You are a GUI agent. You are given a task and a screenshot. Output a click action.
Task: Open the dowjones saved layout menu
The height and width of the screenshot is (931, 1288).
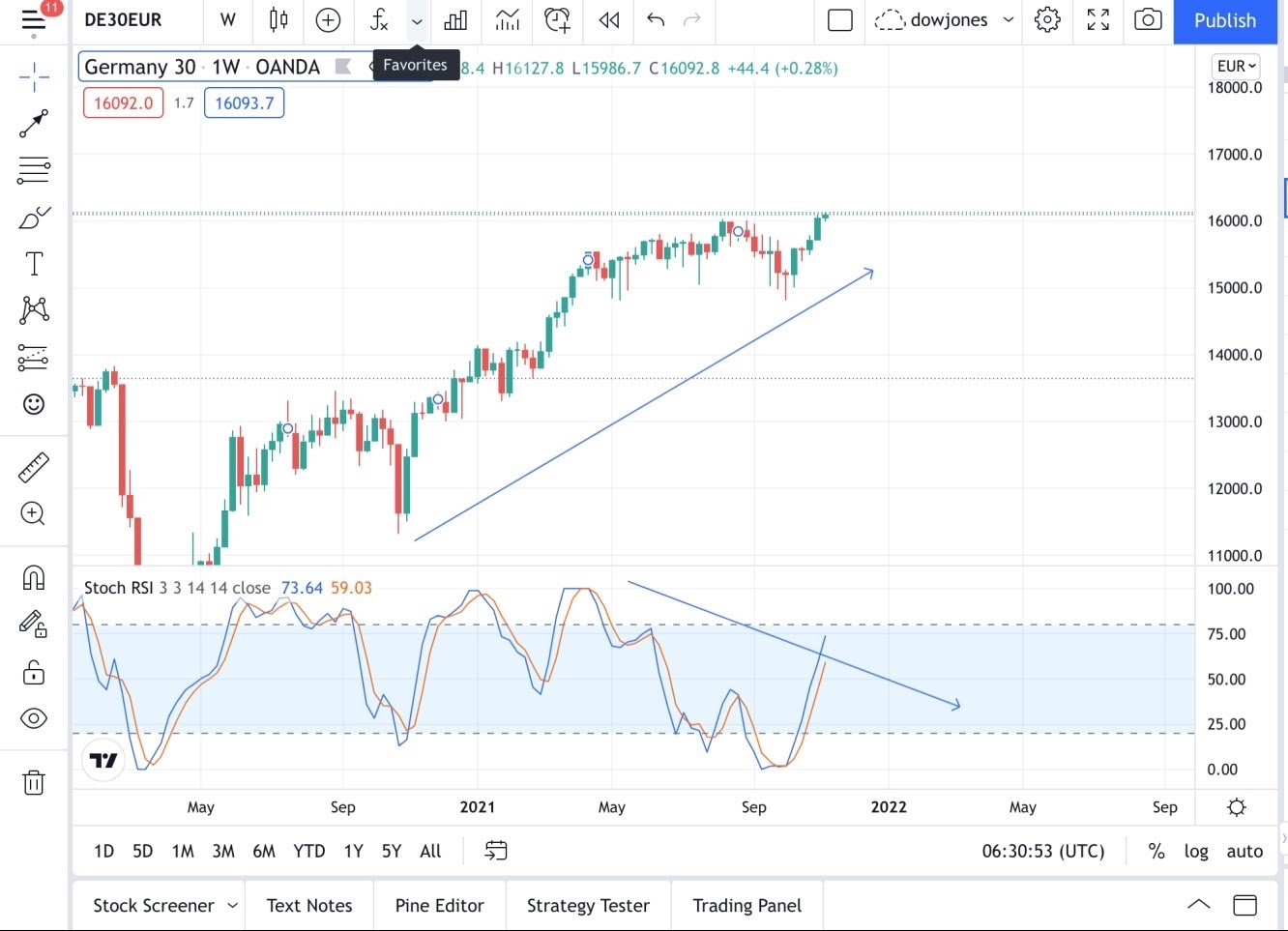pos(930,20)
